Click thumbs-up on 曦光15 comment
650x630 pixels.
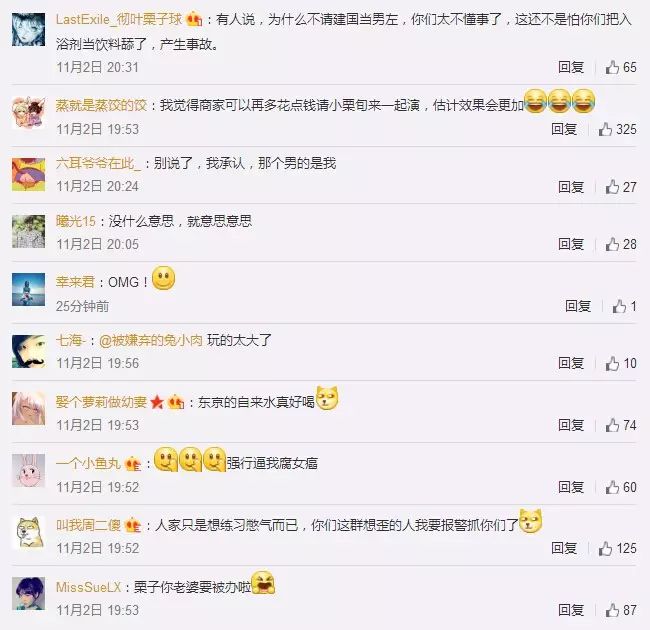(x=612, y=244)
